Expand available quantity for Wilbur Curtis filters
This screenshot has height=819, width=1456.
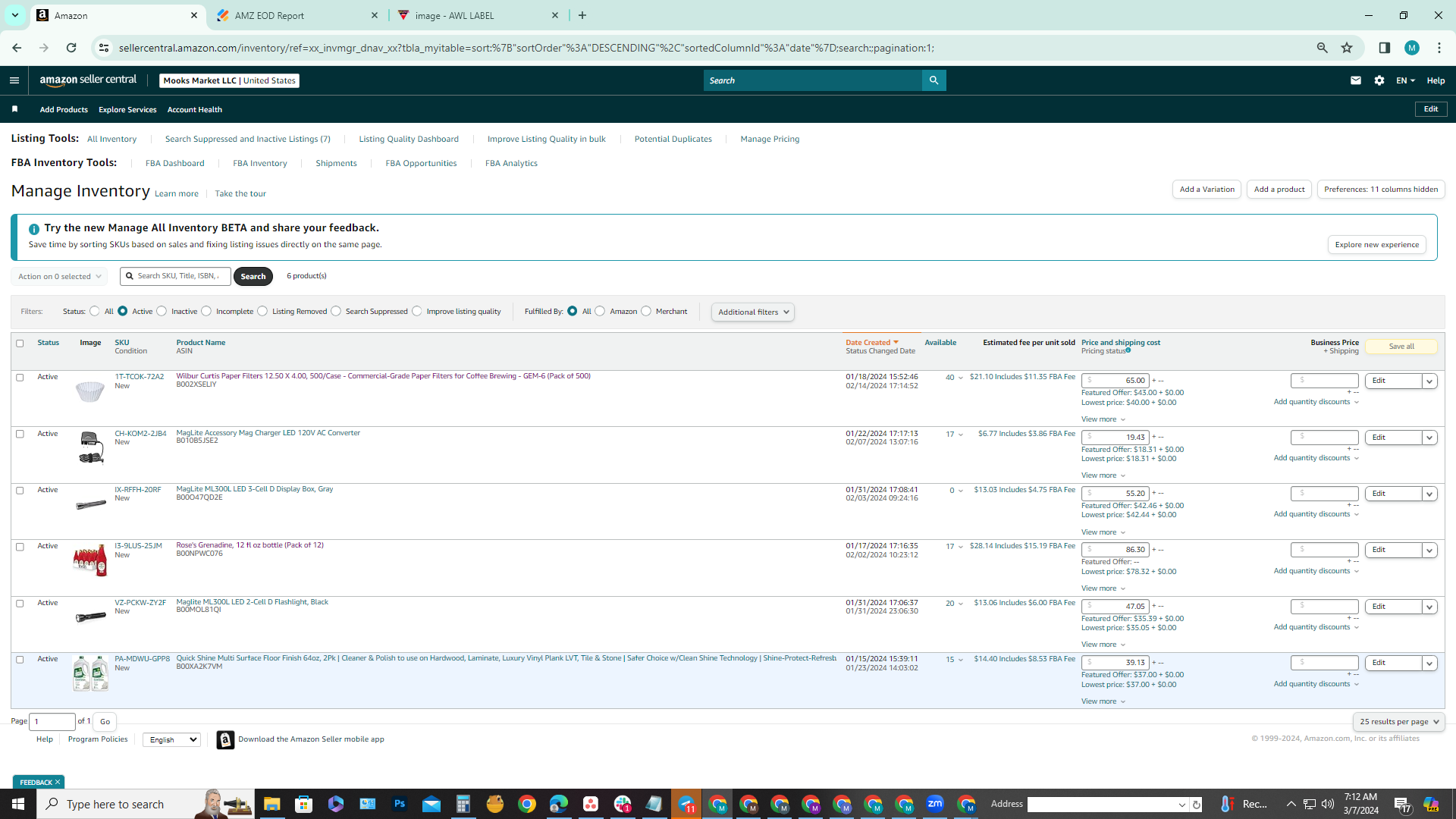coord(961,378)
